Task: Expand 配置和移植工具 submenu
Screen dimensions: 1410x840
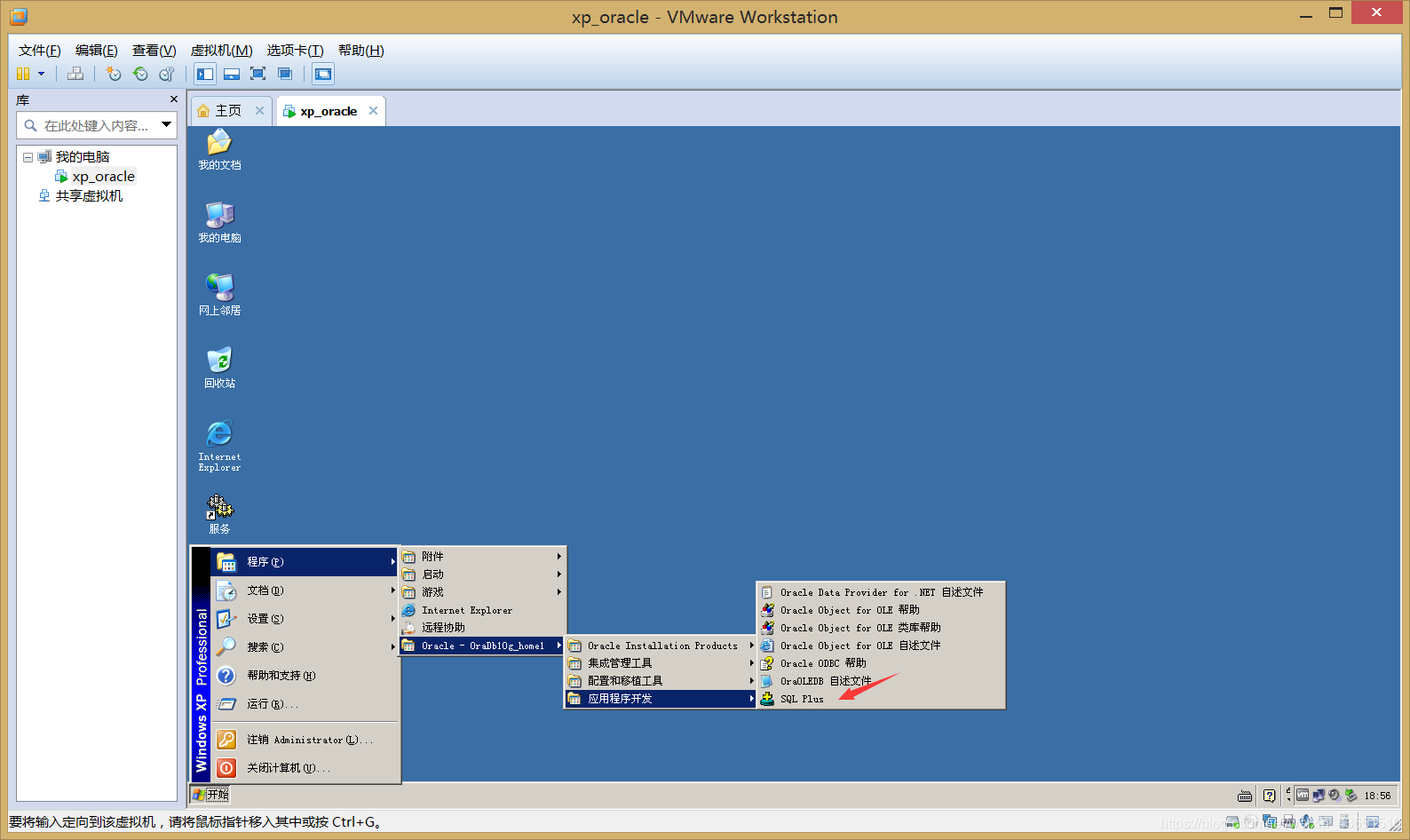Action: [x=661, y=681]
